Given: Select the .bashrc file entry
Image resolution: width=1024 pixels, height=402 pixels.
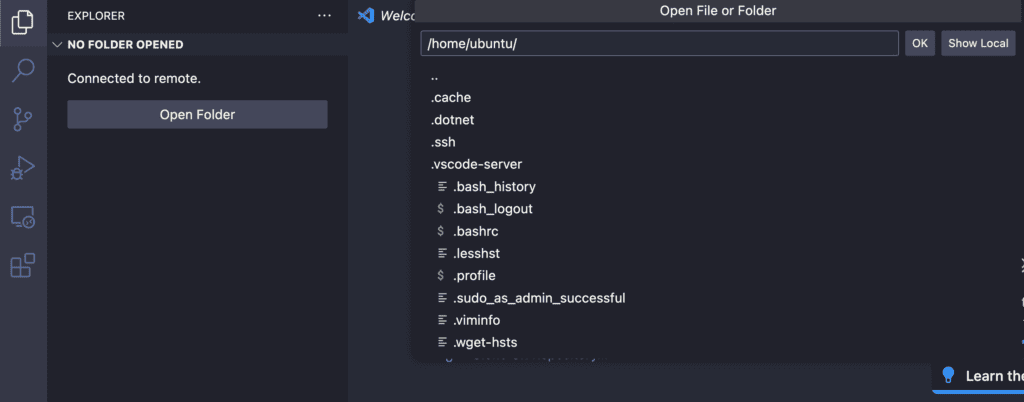Looking at the screenshot, I should pyautogui.click(x=476, y=231).
